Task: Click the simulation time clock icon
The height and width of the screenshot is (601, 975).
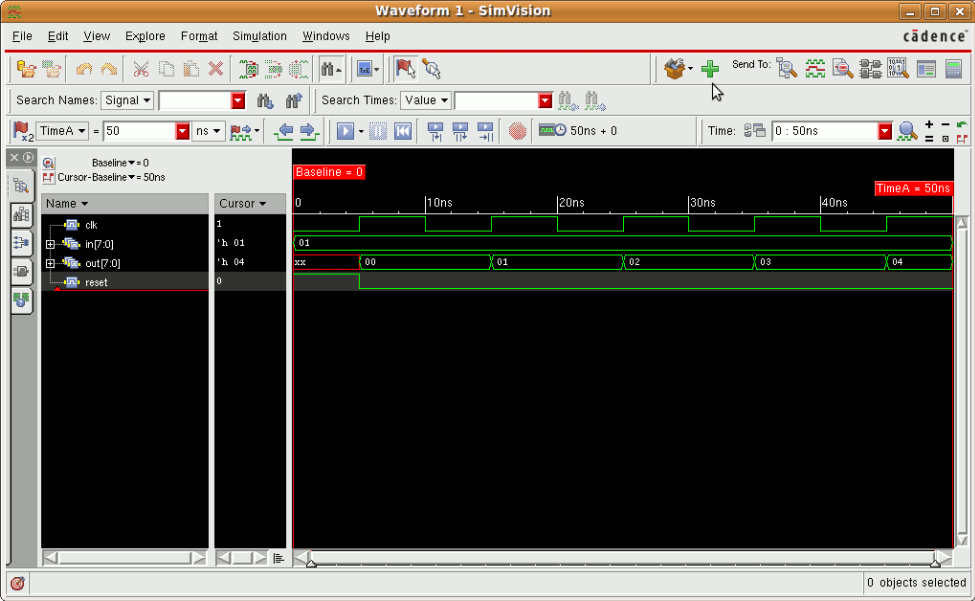Action: coord(552,131)
